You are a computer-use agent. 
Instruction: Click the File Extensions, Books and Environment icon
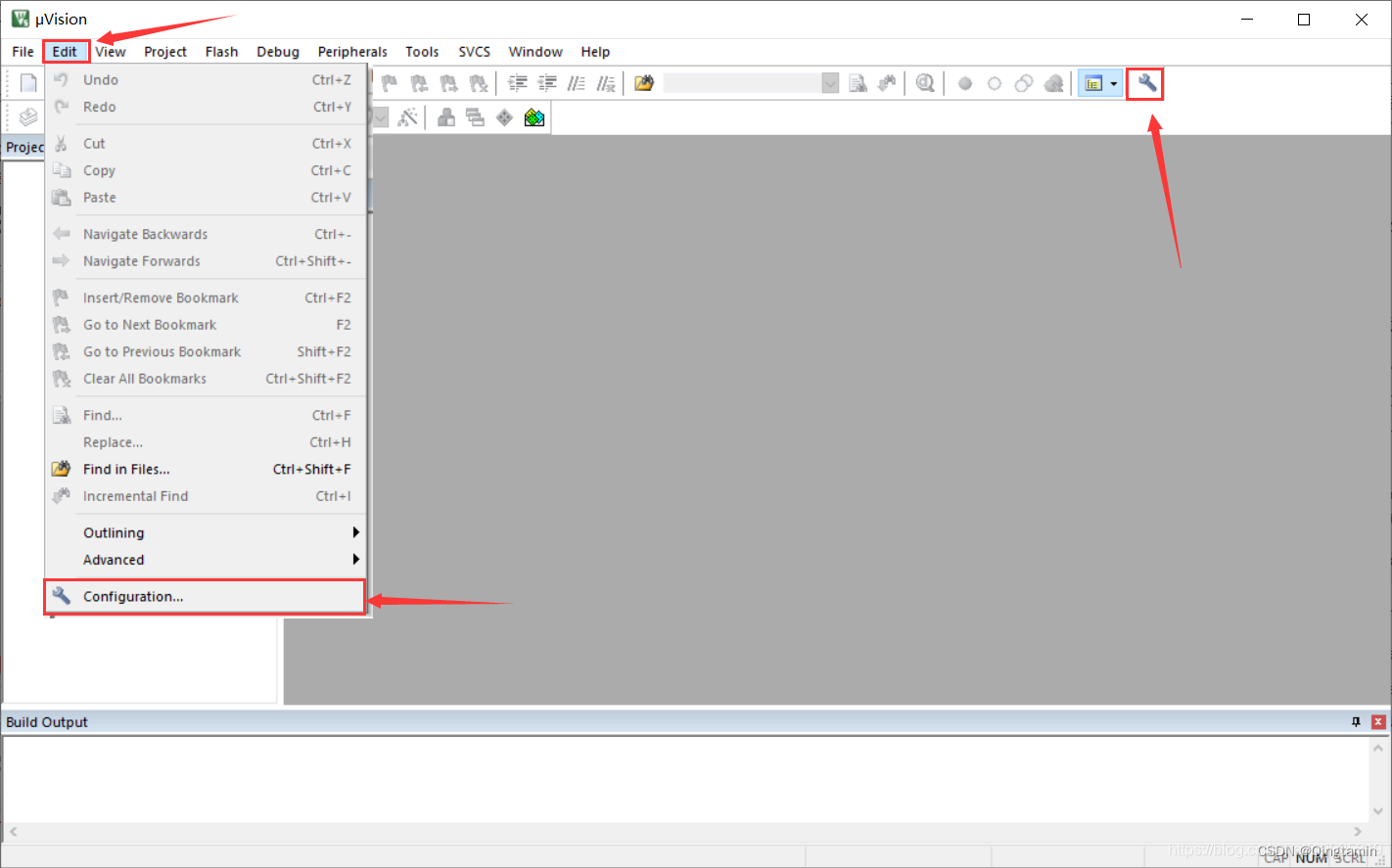[446, 118]
